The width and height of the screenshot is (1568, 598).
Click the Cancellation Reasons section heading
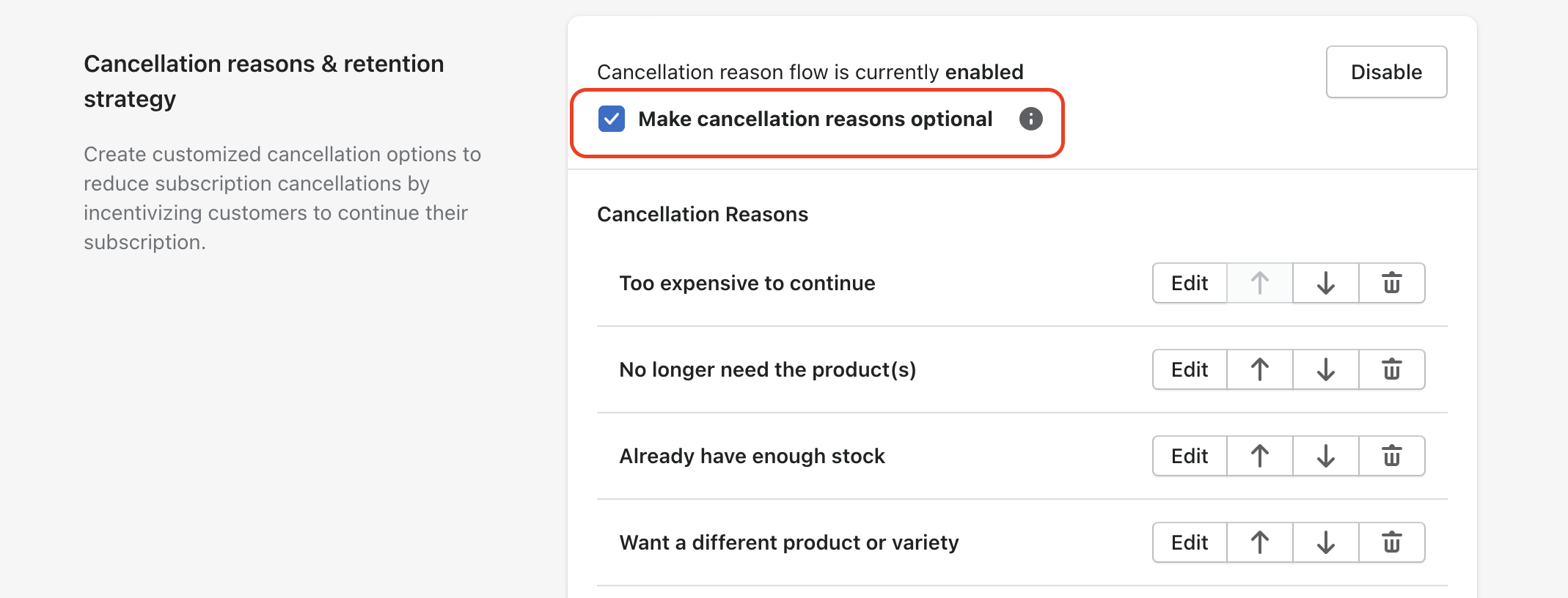[x=702, y=214]
